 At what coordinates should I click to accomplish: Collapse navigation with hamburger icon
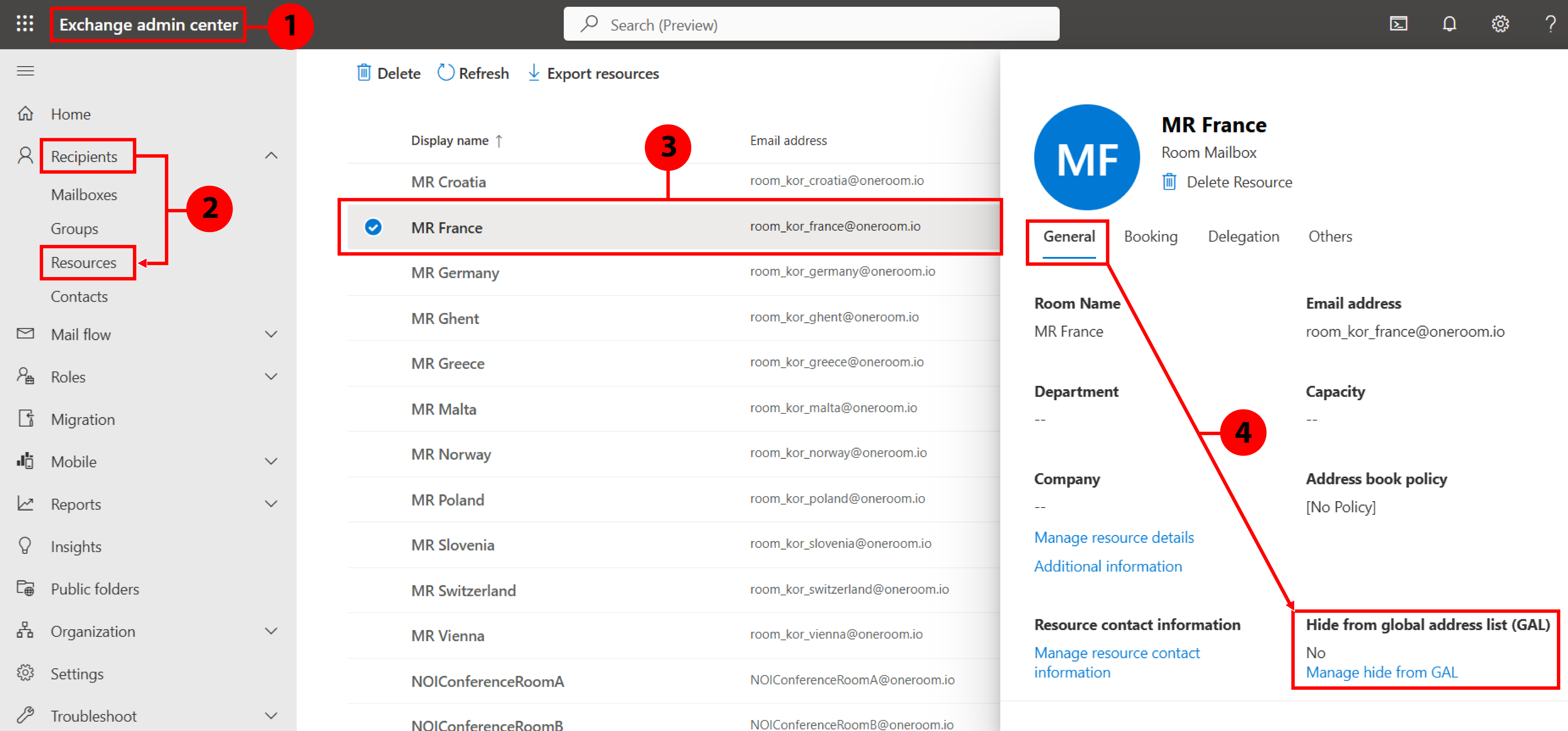(25, 71)
